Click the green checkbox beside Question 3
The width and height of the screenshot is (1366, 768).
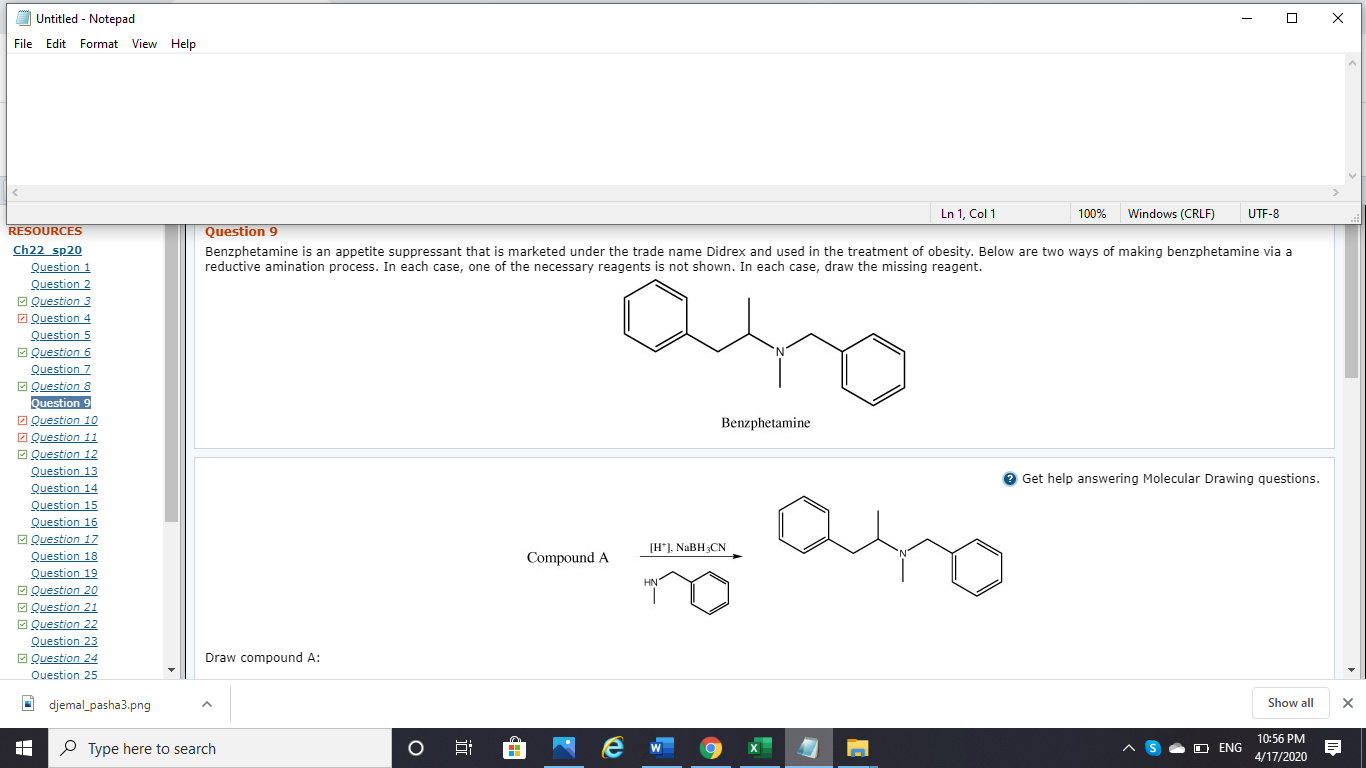tap(22, 301)
